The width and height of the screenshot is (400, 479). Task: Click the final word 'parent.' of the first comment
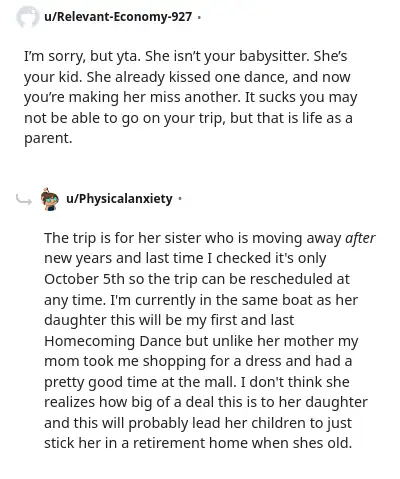[x=48, y=139]
